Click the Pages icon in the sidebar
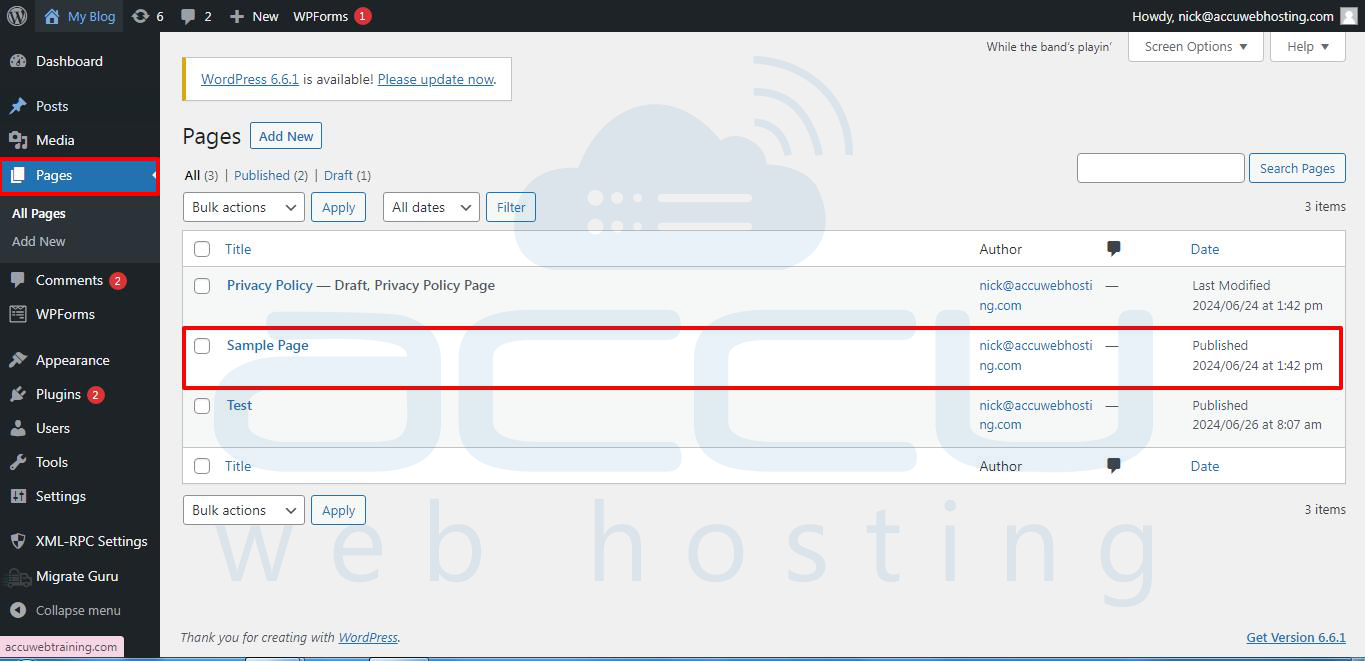Image resolution: width=1365 pixels, height=661 pixels. click(x=18, y=175)
